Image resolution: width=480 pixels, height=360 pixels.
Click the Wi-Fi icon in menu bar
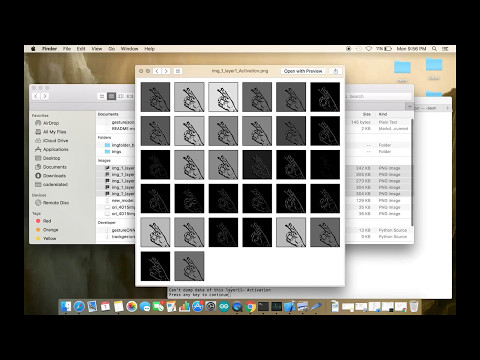369,49
